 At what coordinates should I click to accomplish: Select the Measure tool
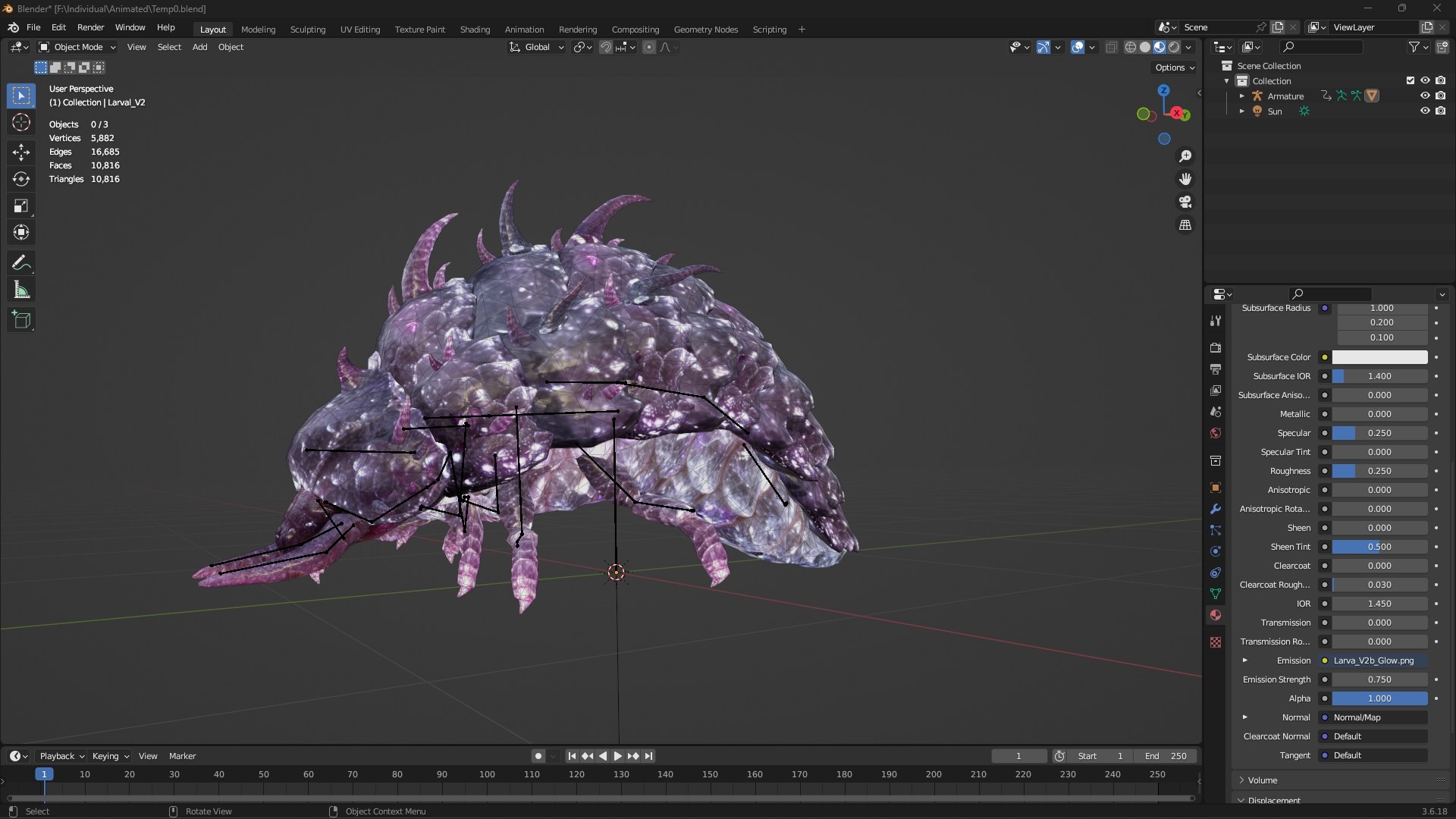[21, 290]
